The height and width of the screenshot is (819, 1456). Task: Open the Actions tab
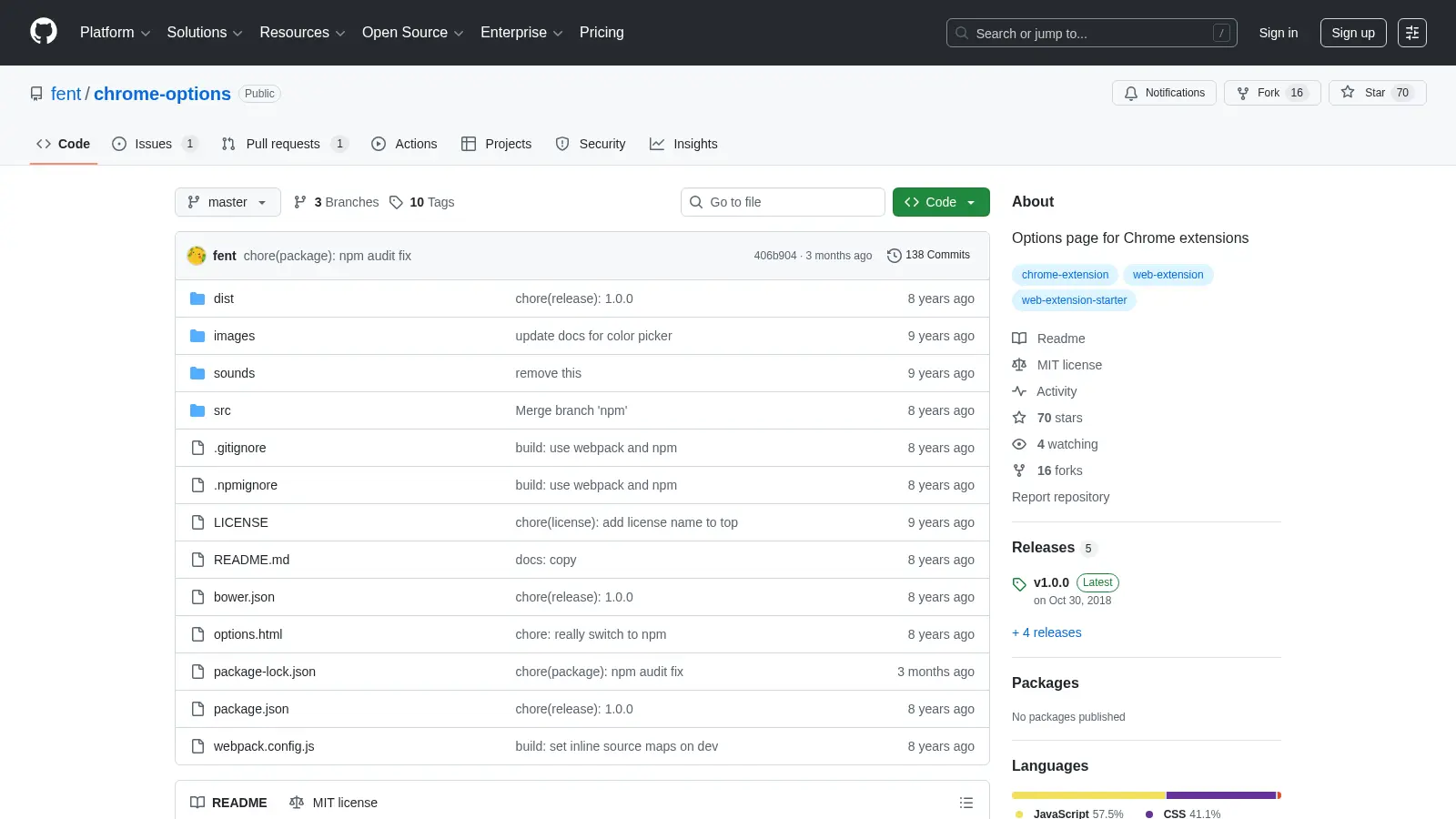(404, 144)
